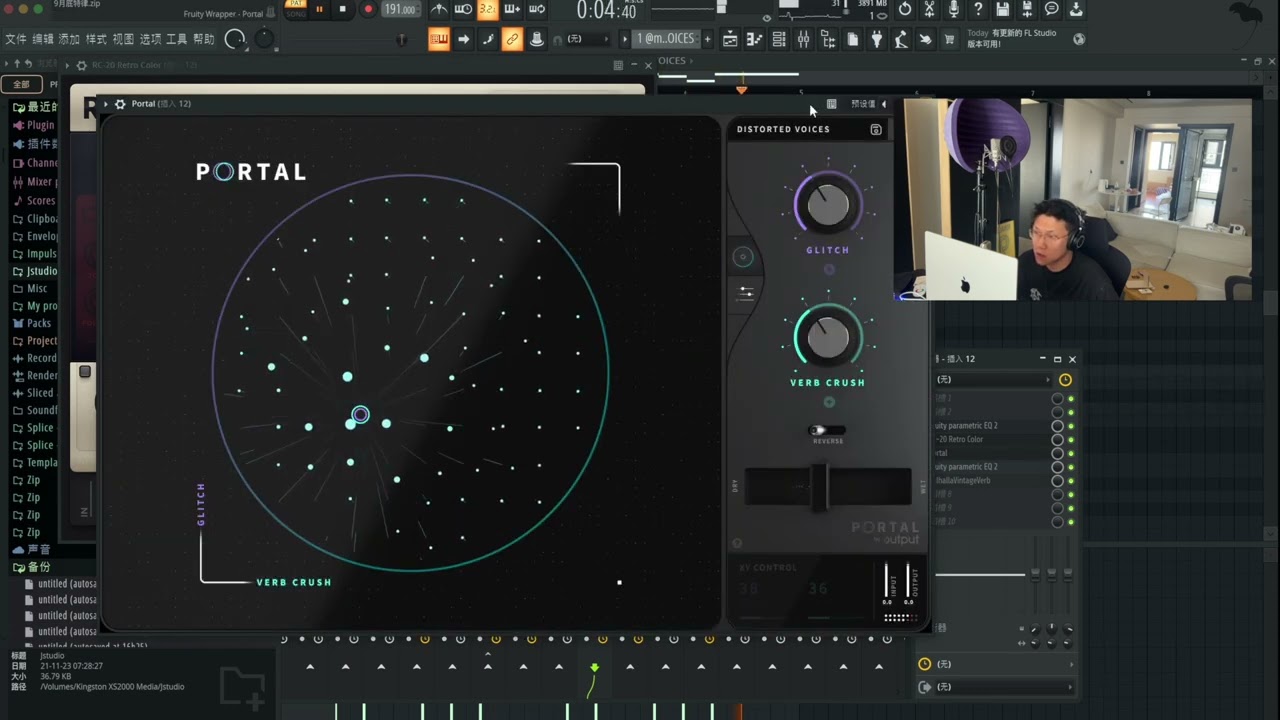This screenshot has height=720, width=1280.
Task: Open the snap dropdown showing (无)
Action: point(587,39)
